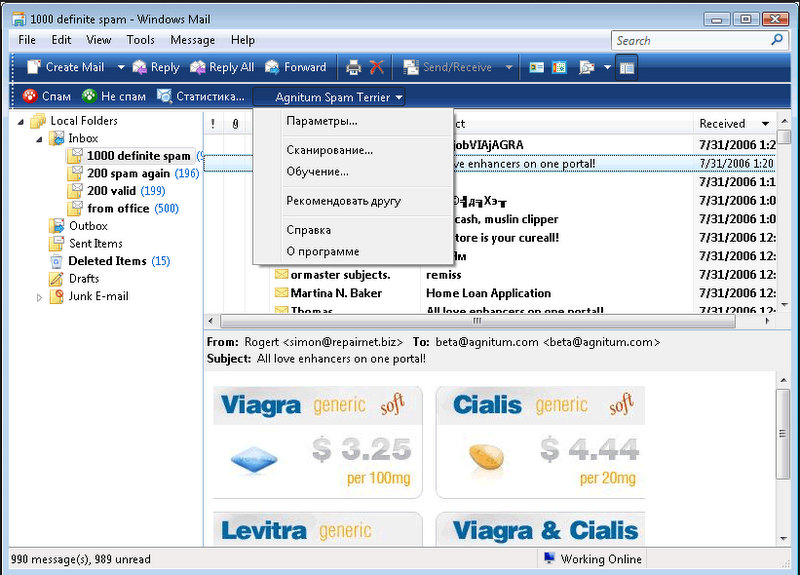This screenshot has width=800, height=575.
Task: Open the Contacts icon in the toolbar
Action: [536, 67]
